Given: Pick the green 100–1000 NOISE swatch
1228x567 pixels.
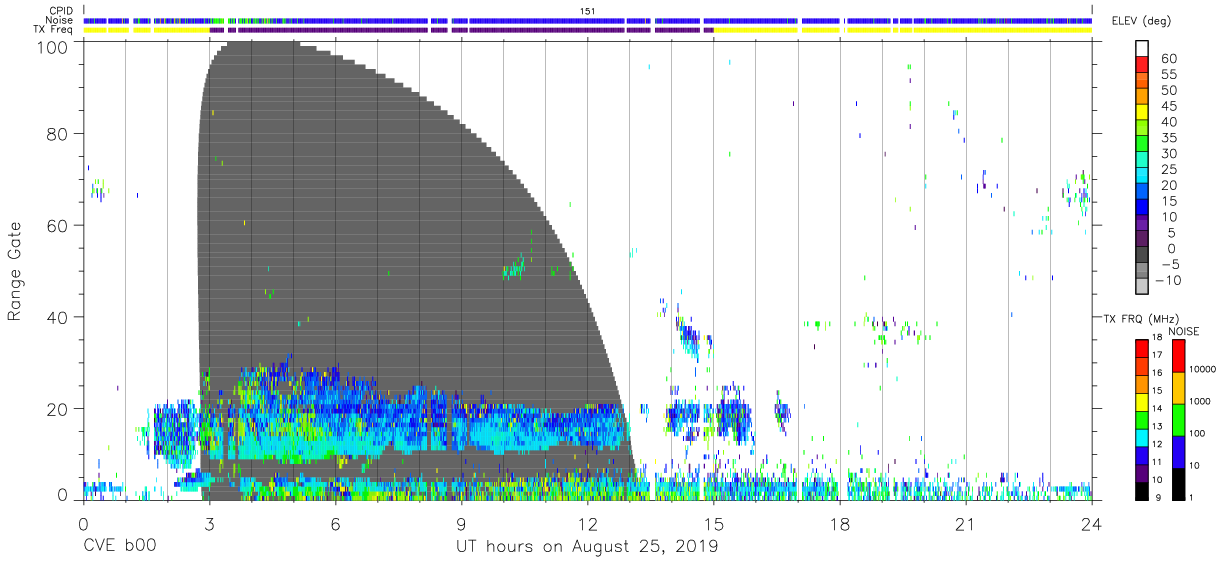Looking at the screenshot, I should 1178,419.
